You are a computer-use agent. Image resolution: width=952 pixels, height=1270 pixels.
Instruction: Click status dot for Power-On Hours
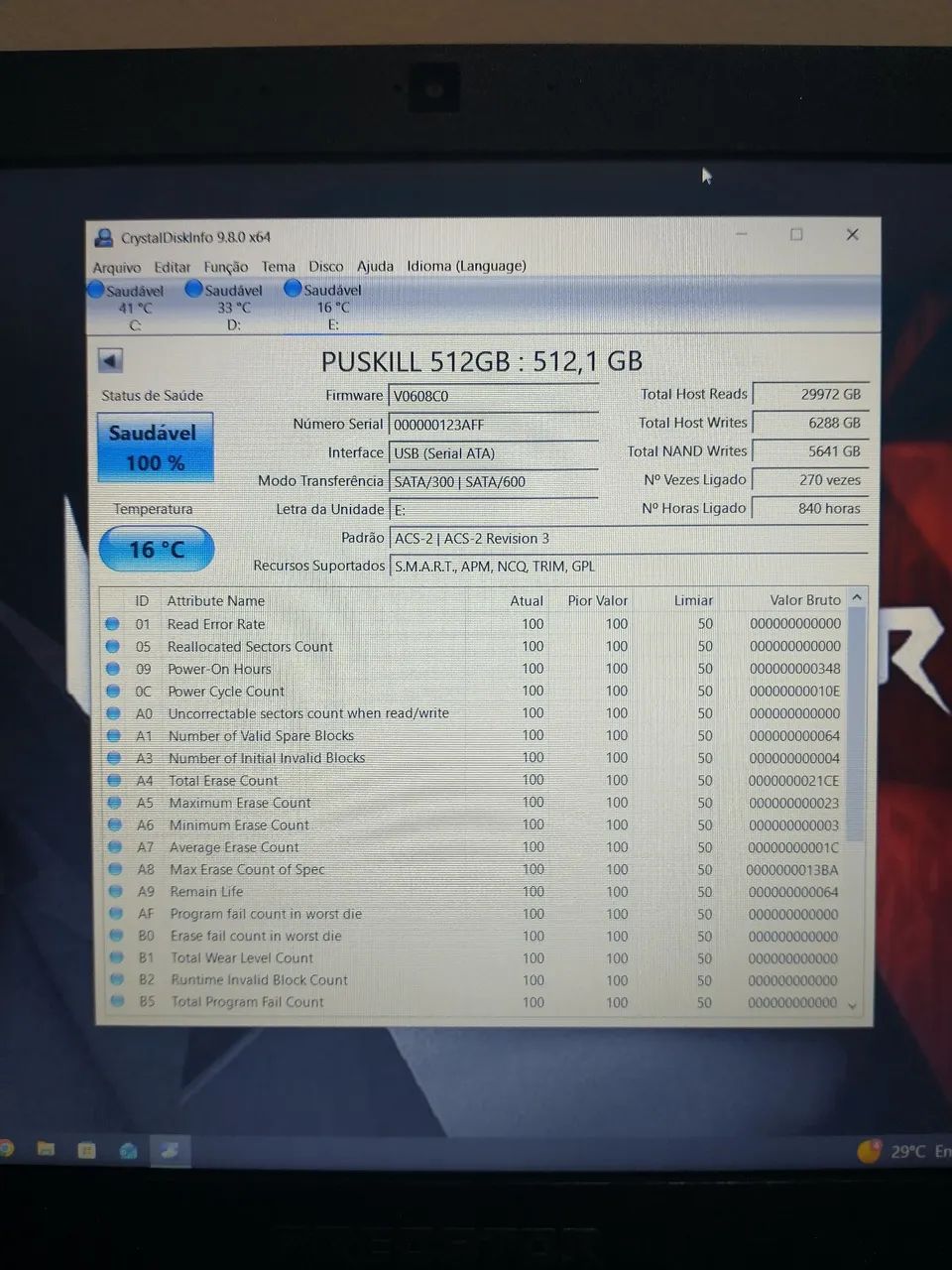pos(113,669)
